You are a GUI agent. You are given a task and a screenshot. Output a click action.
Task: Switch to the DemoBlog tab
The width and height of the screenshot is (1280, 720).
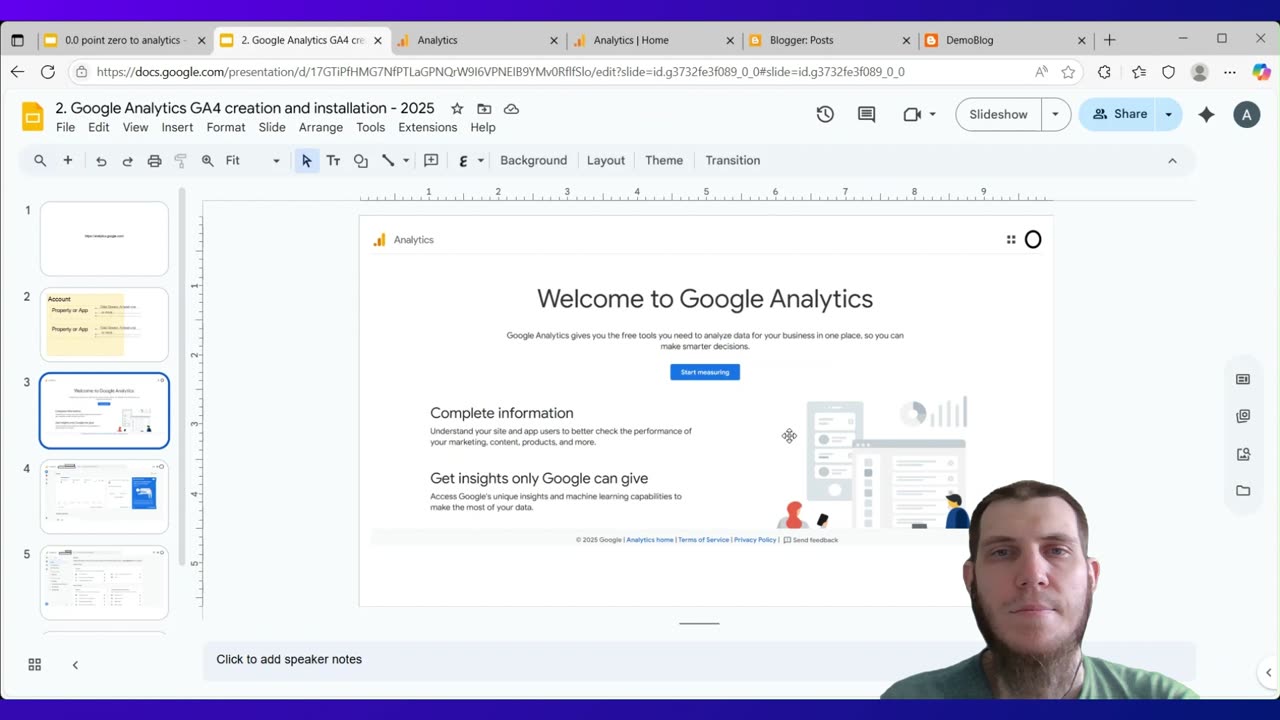click(1004, 40)
